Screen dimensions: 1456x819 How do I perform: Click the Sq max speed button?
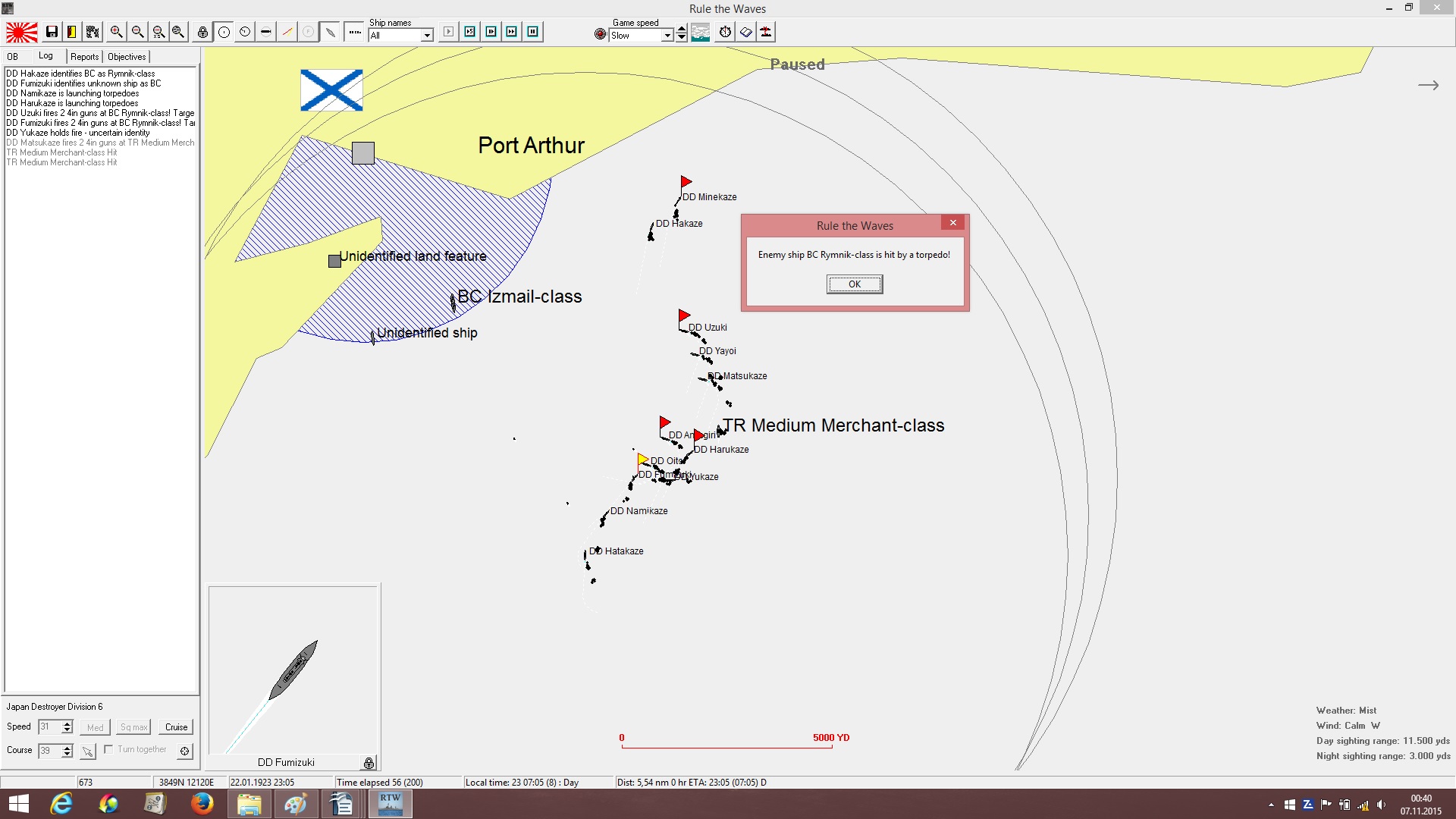tap(133, 727)
